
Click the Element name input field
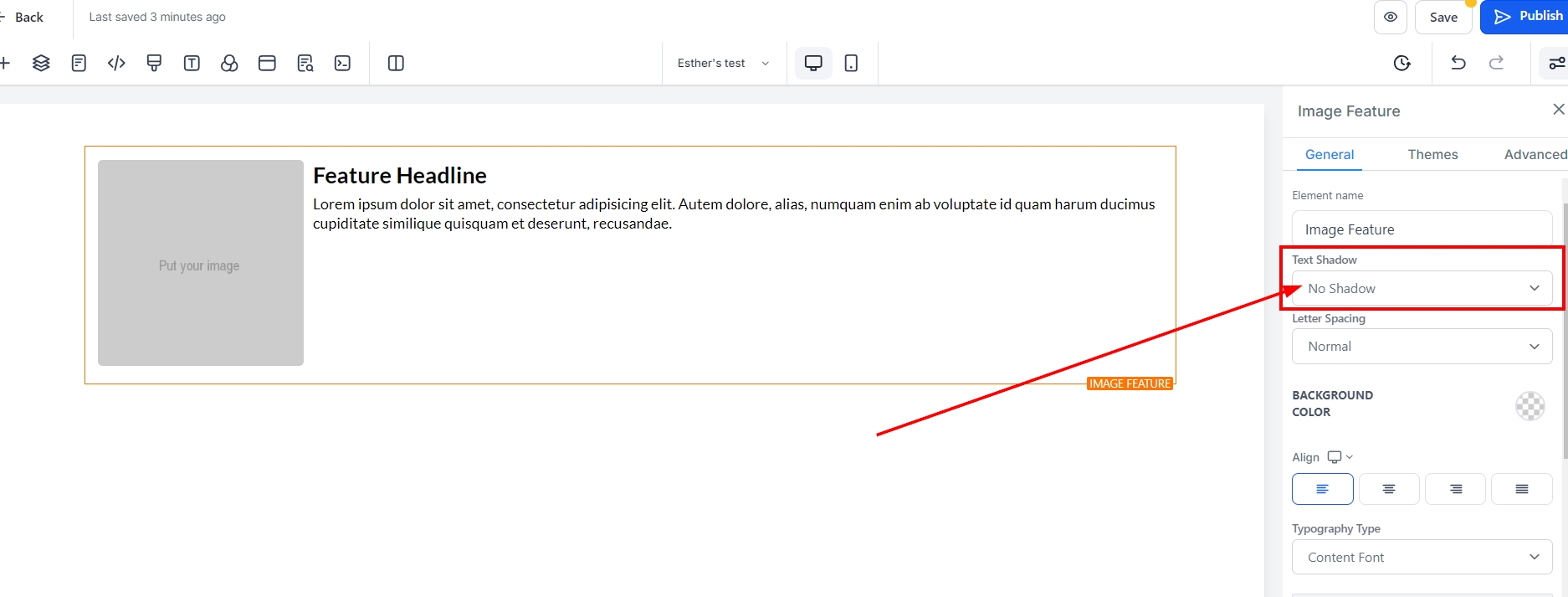(x=1422, y=229)
